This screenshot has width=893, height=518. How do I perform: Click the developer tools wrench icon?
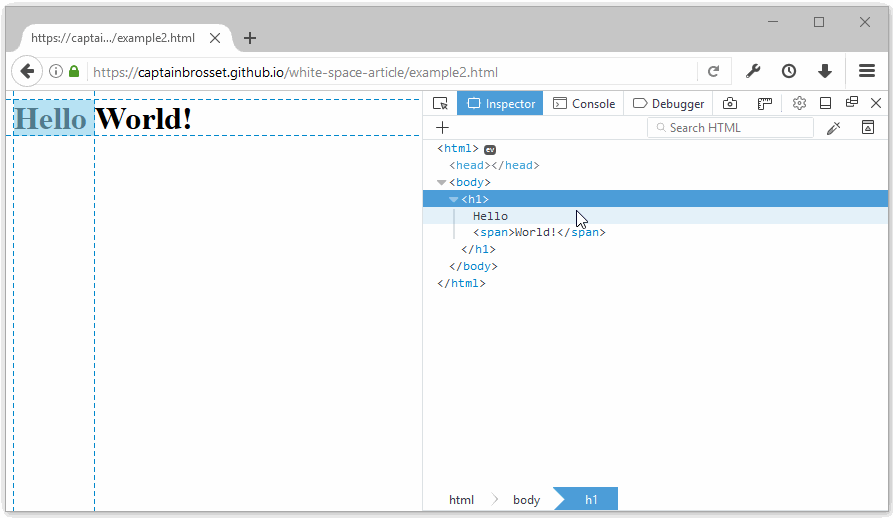(753, 71)
